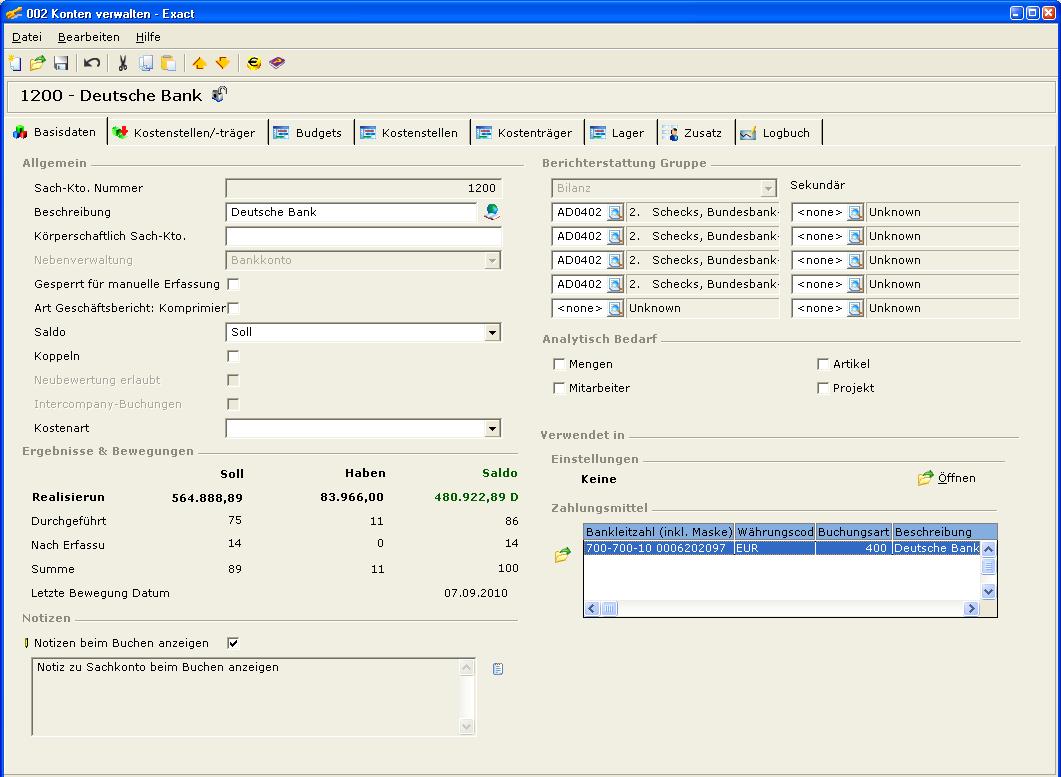Switch to the Kostenstellen/-träger tab

185,133
